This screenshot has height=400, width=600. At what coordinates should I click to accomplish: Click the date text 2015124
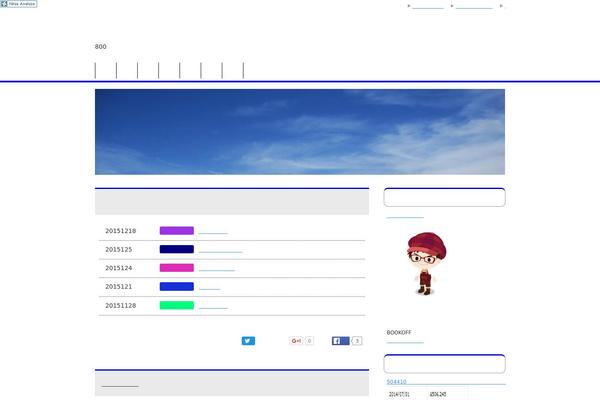click(x=119, y=268)
